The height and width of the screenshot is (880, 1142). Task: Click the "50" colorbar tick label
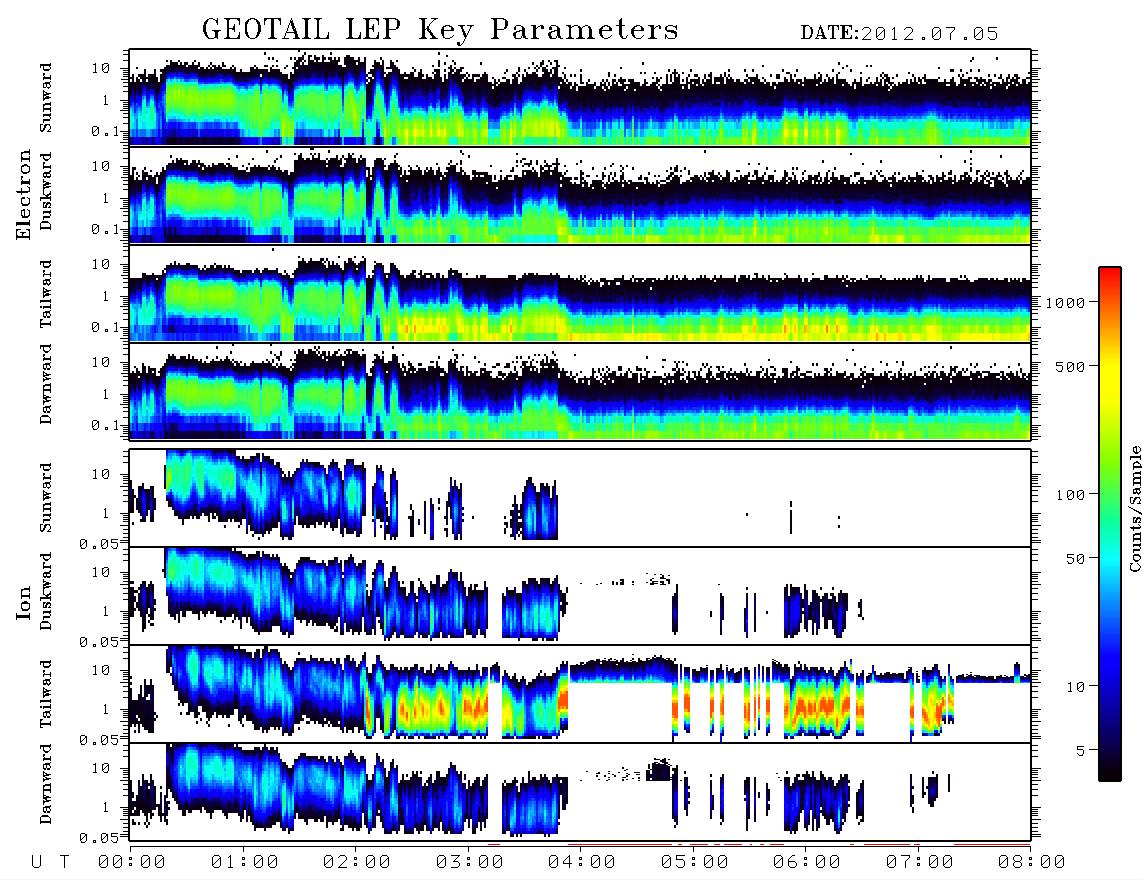coord(1075,559)
